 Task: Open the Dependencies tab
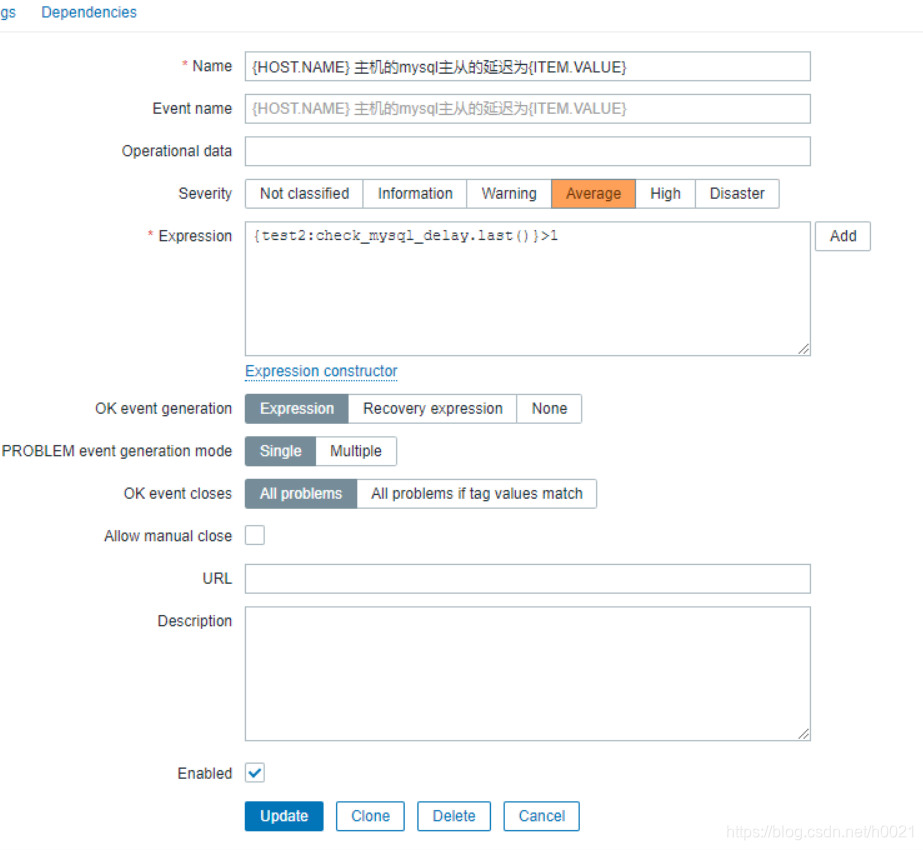[88, 12]
